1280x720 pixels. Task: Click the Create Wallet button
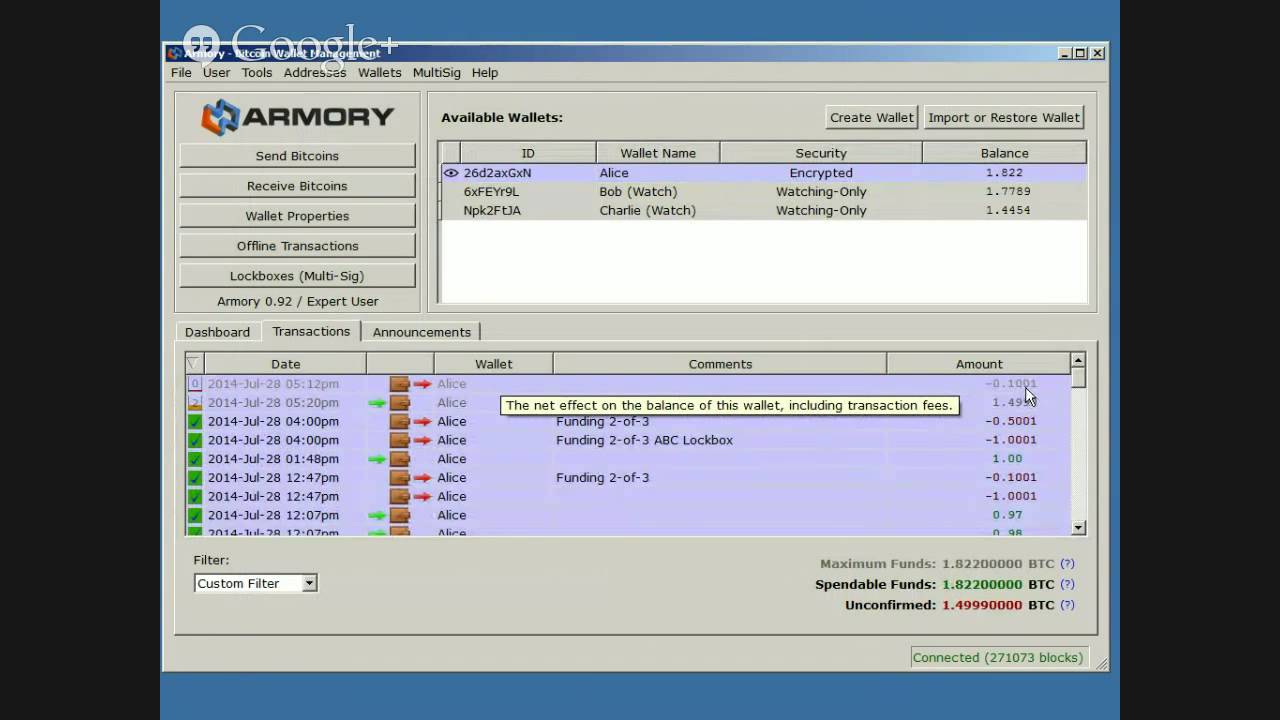pos(872,117)
